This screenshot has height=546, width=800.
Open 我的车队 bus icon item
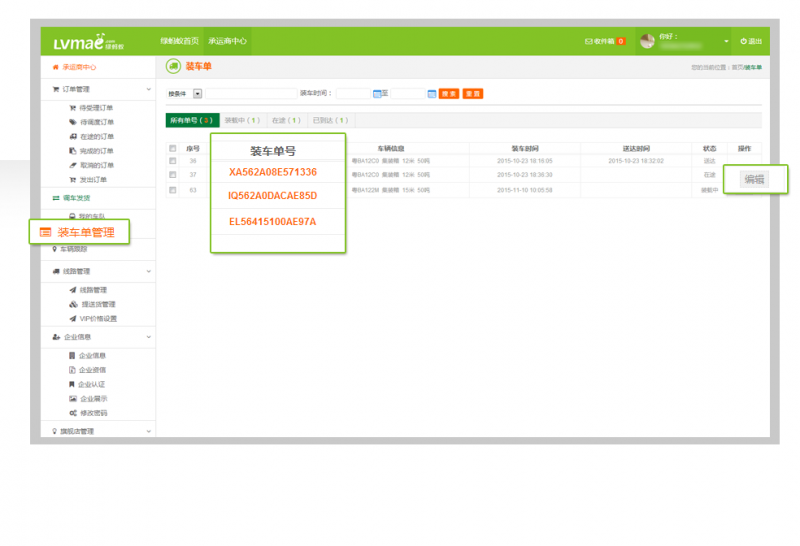pos(87,216)
